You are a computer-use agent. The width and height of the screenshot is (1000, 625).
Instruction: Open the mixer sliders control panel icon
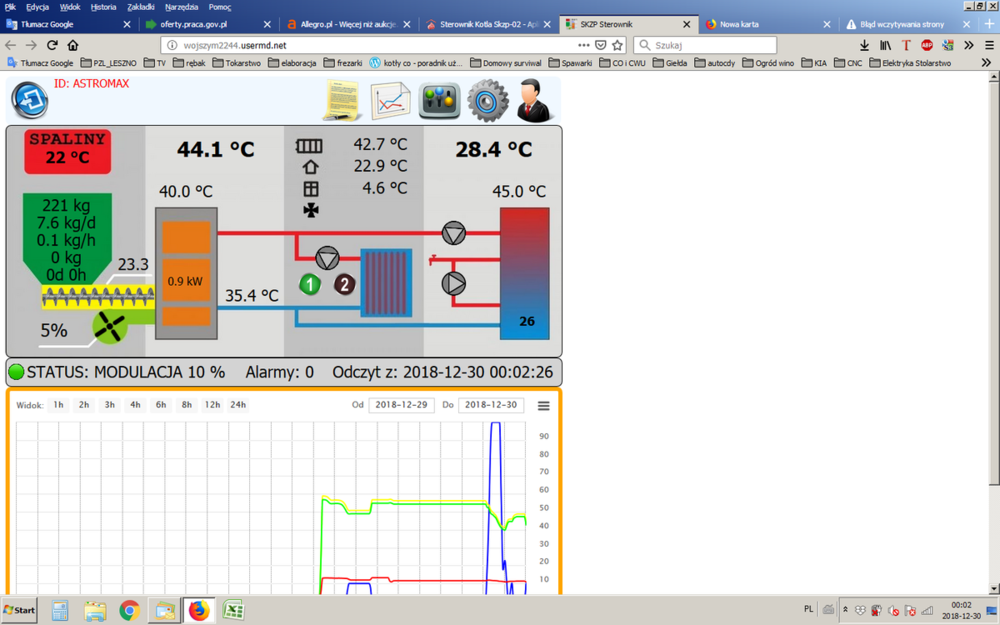[439, 101]
